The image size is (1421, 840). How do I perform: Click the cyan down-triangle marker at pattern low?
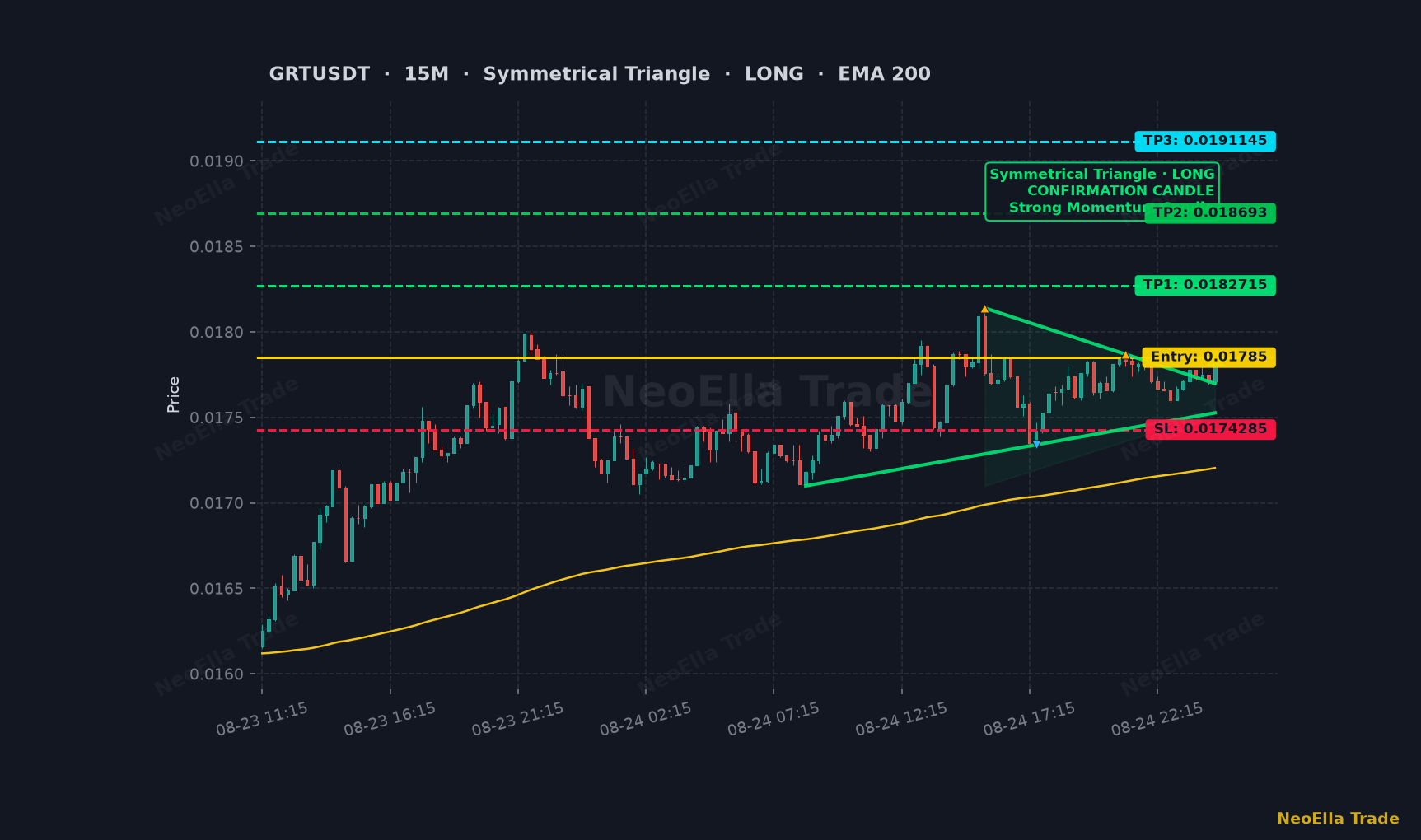pyautogui.click(x=1036, y=445)
